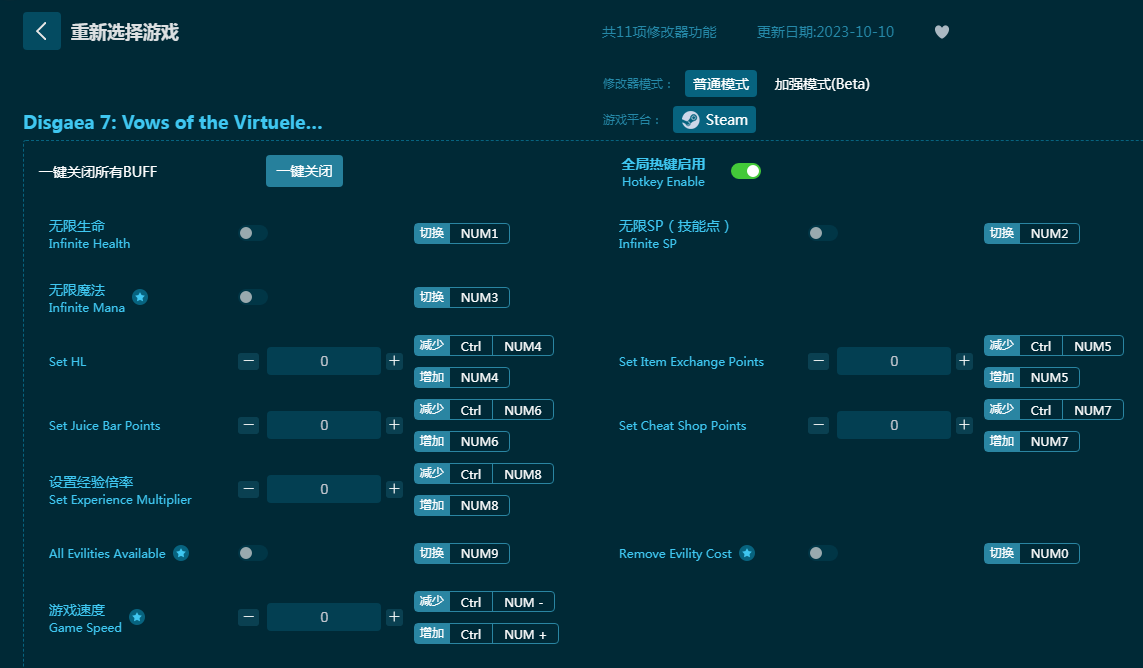Decrease Set Cheat Shop Points with minus
The width and height of the screenshot is (1143, 668).
click(819, 425)
